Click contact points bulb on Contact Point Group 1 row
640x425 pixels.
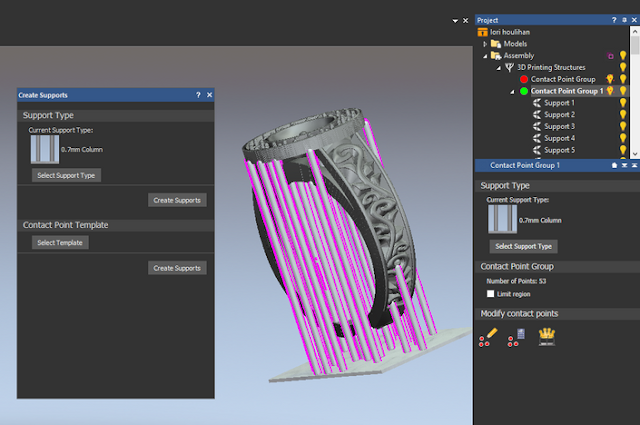coord(610,91)
